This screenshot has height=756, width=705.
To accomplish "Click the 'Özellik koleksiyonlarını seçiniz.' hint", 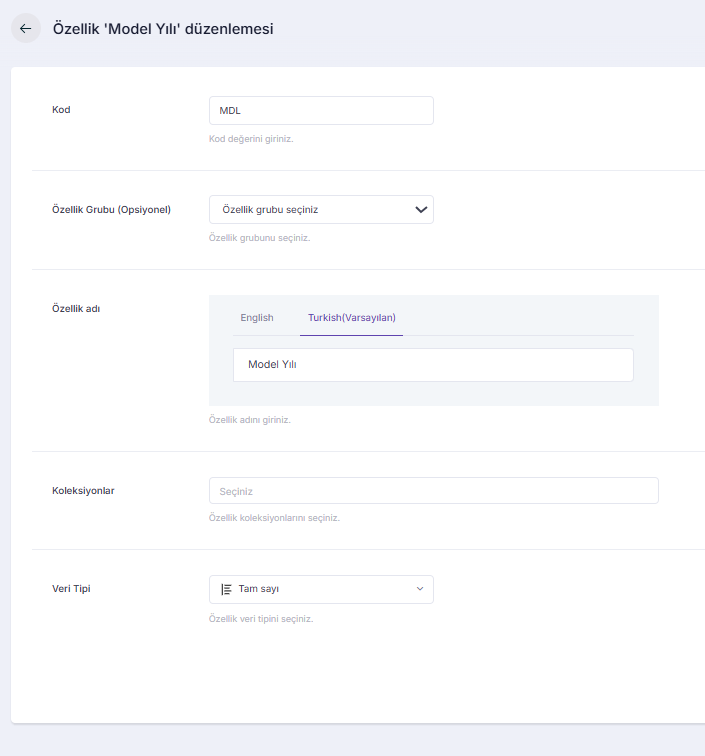I will point(274,518).
